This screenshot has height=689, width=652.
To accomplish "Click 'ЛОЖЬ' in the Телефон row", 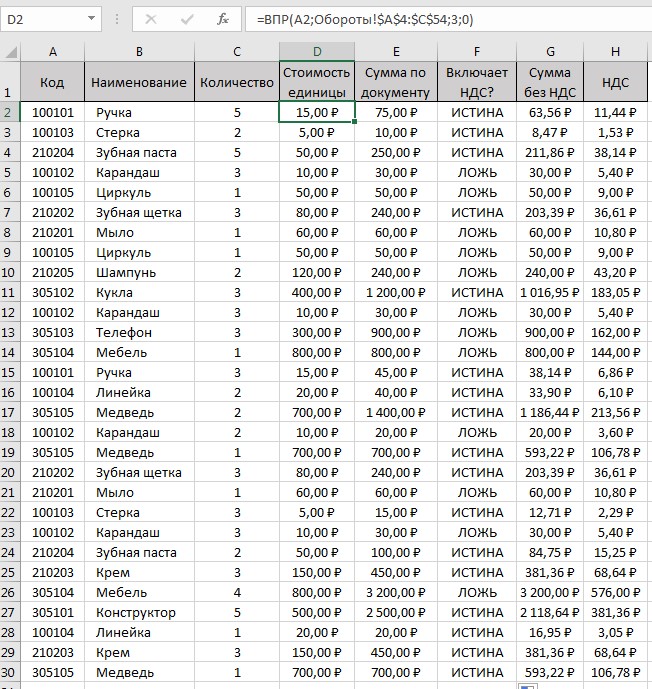I will coord(477,333).
